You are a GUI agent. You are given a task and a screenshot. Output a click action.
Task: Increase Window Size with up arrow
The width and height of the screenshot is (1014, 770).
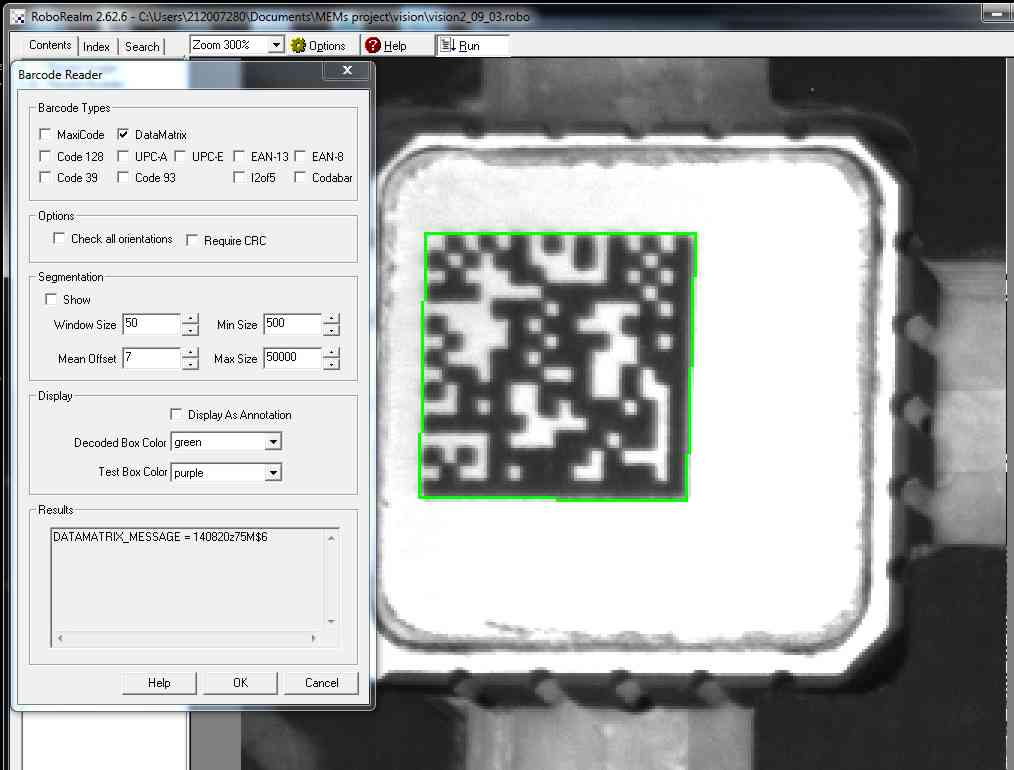[190, 320]
